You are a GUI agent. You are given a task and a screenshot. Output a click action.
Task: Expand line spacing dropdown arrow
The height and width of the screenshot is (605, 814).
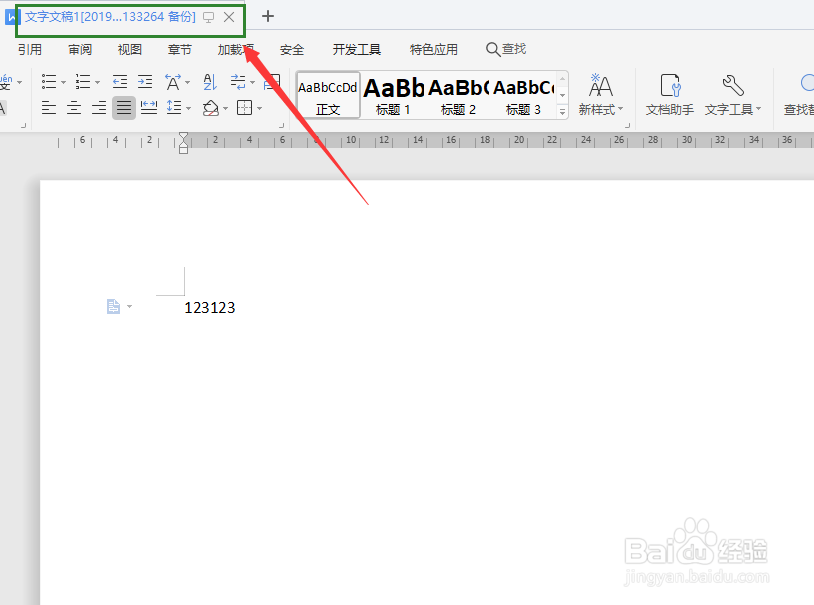point(188,109)
